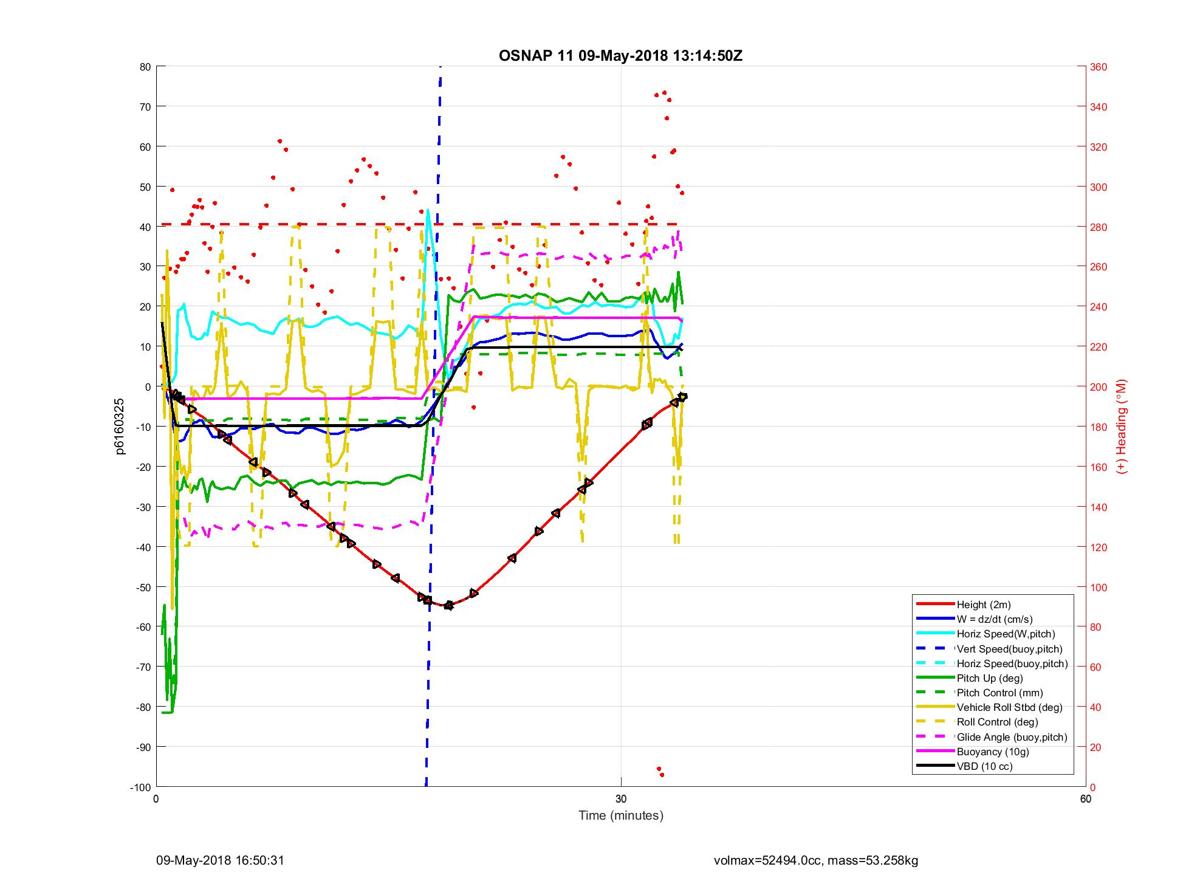
Task: Click right heading axis tick '360'
Action: click(x=1099, y=67)
